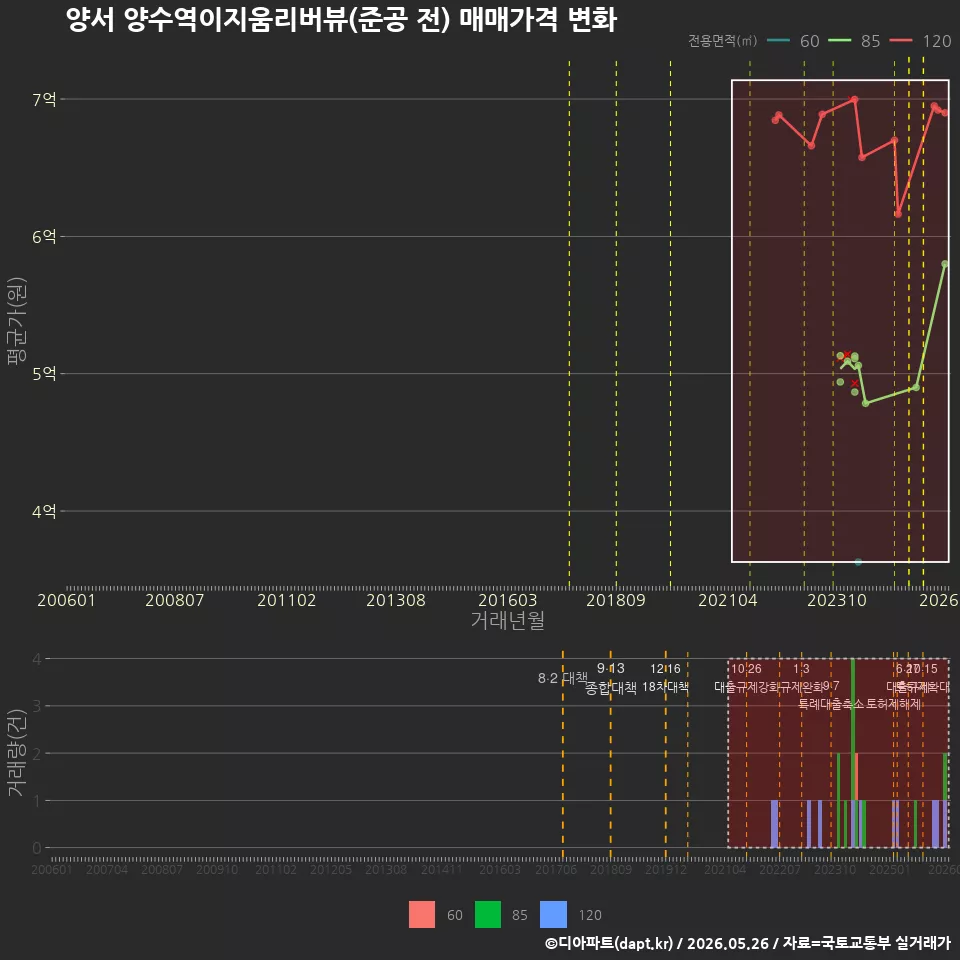Click the '10·26 대출규제강화' policy annotation
960x960 pixels.
click(746, 678)
